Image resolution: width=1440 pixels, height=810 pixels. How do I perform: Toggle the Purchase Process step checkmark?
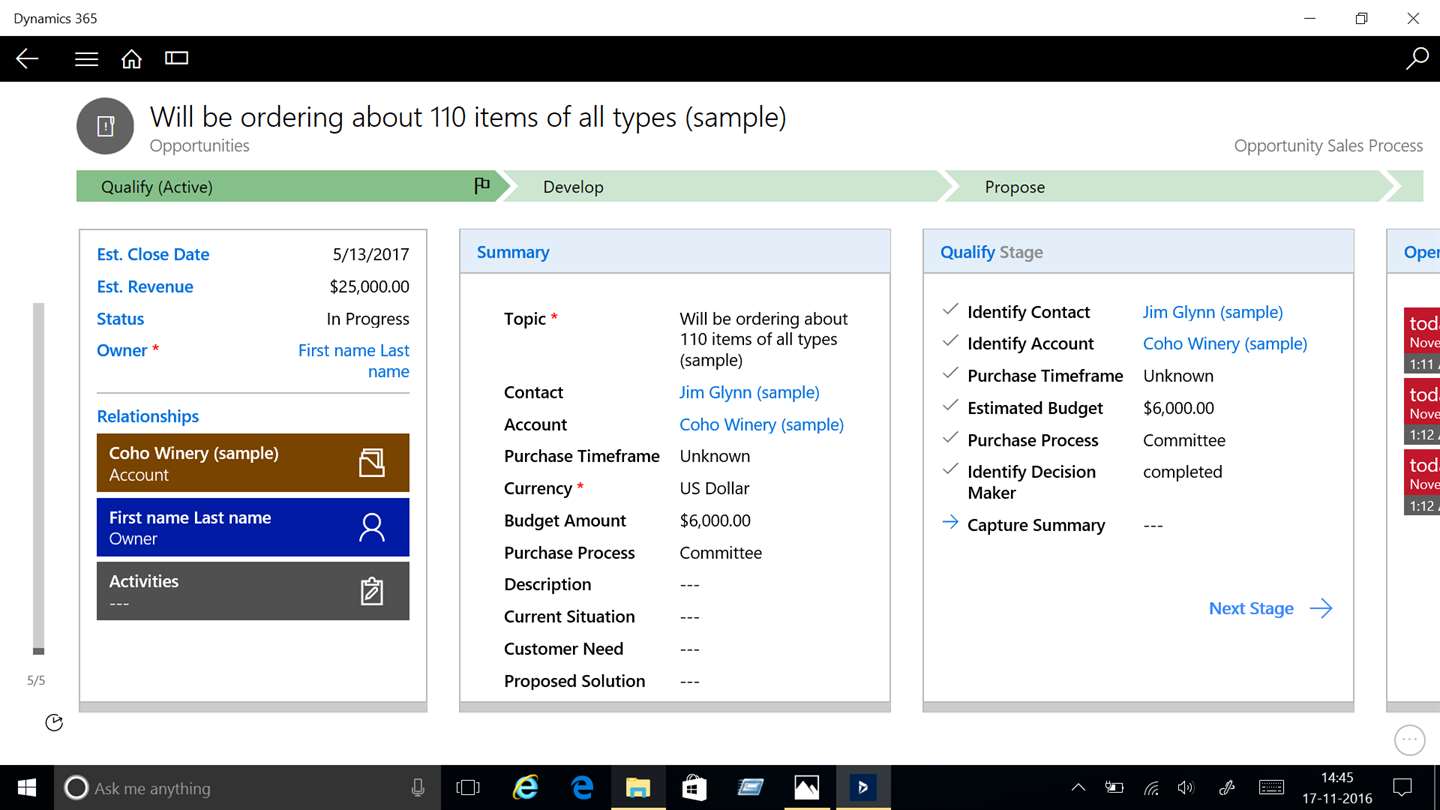(x=950, y=438)
